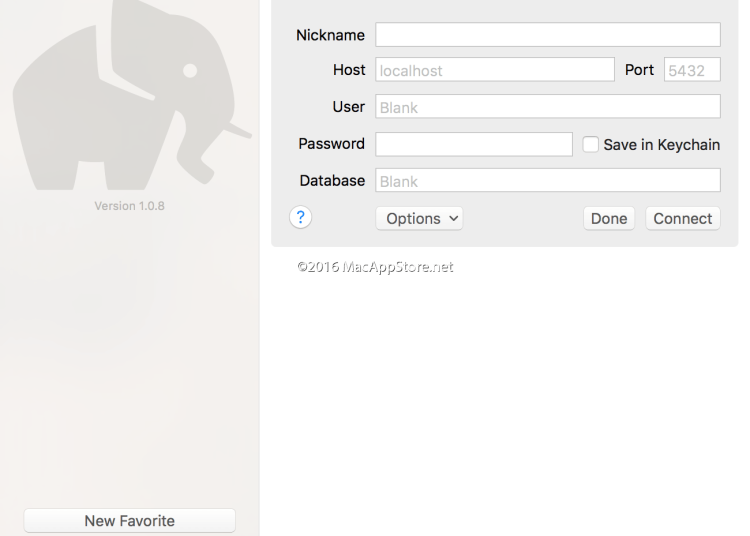This screenshot has width=750, height=536.
Task: Click the Connect button
Action: pyautogui.click(x=683, y=218)
